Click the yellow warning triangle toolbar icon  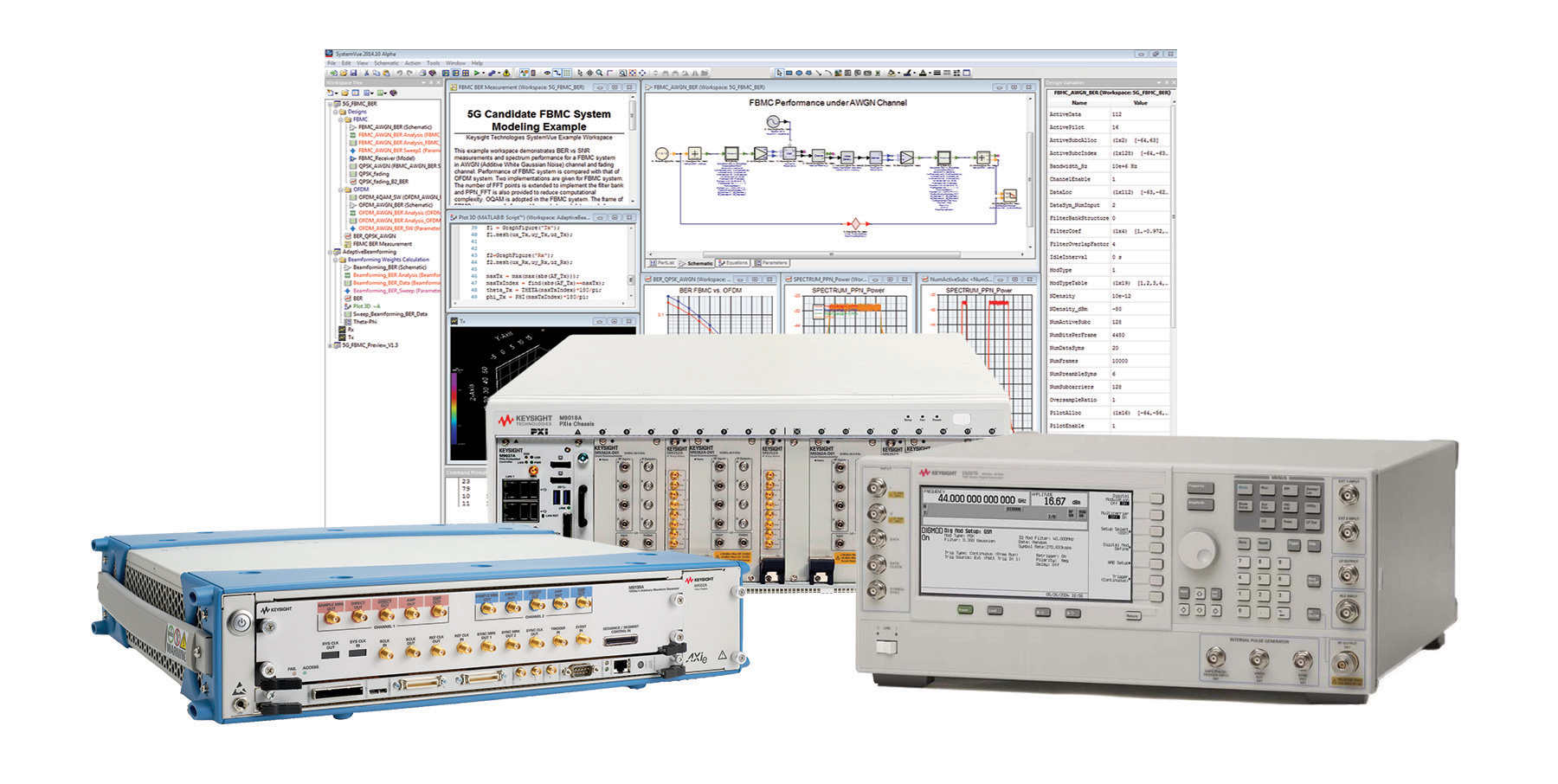point(507,74)
